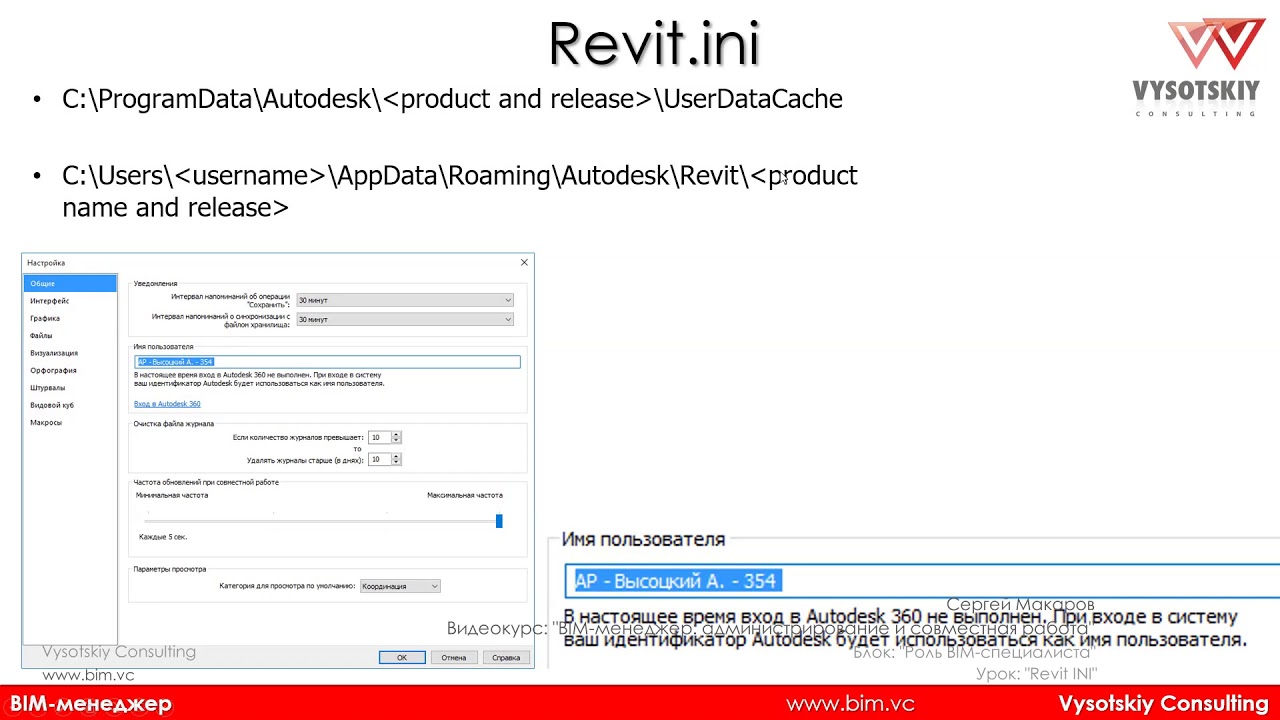Screen dimensions: 1280x720
Task: Click the AppData Roaming path bullet text
Action: [x=460, y=191]
